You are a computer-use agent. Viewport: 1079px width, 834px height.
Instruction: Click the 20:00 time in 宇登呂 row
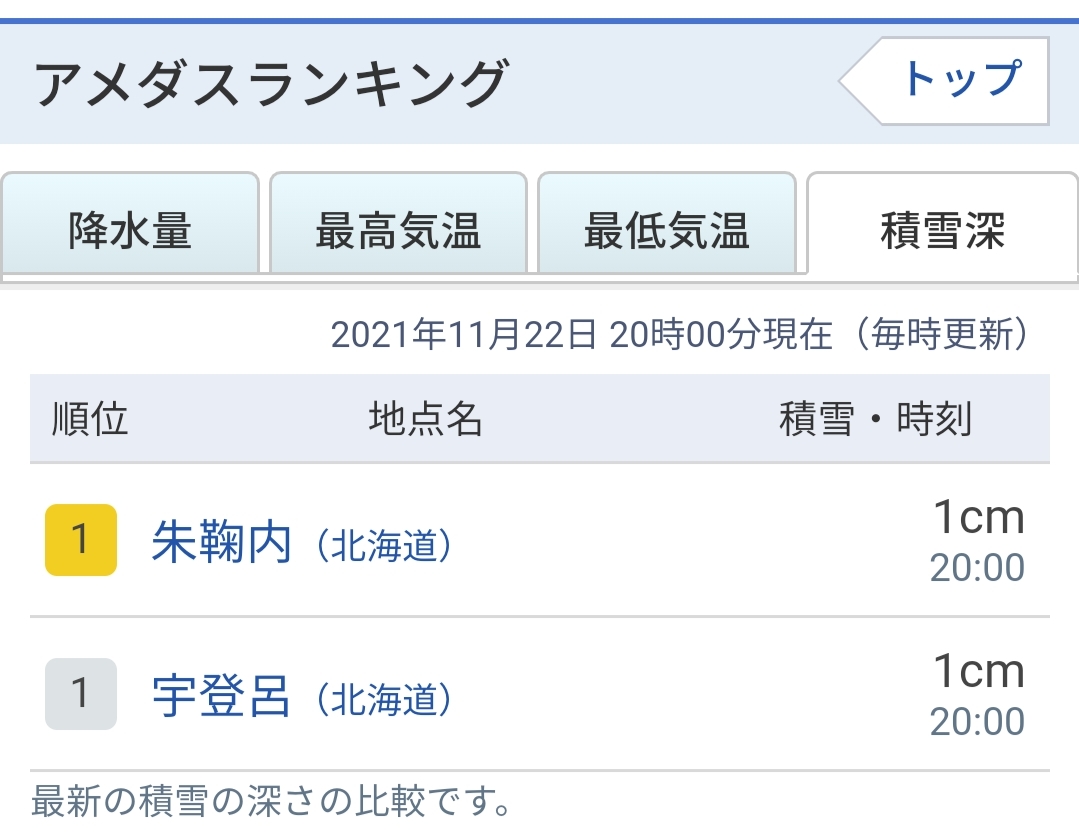click(977, 722)
